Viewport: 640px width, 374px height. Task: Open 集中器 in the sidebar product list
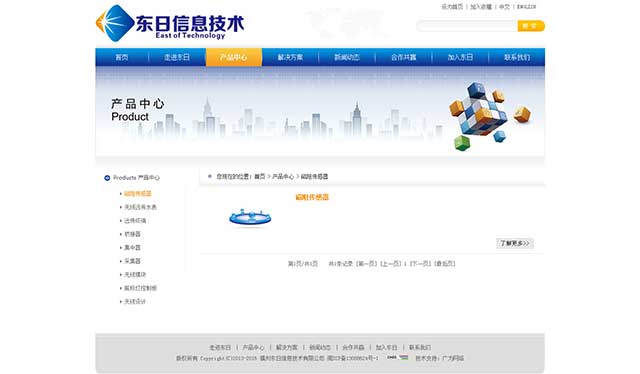(x=132, y=247)
